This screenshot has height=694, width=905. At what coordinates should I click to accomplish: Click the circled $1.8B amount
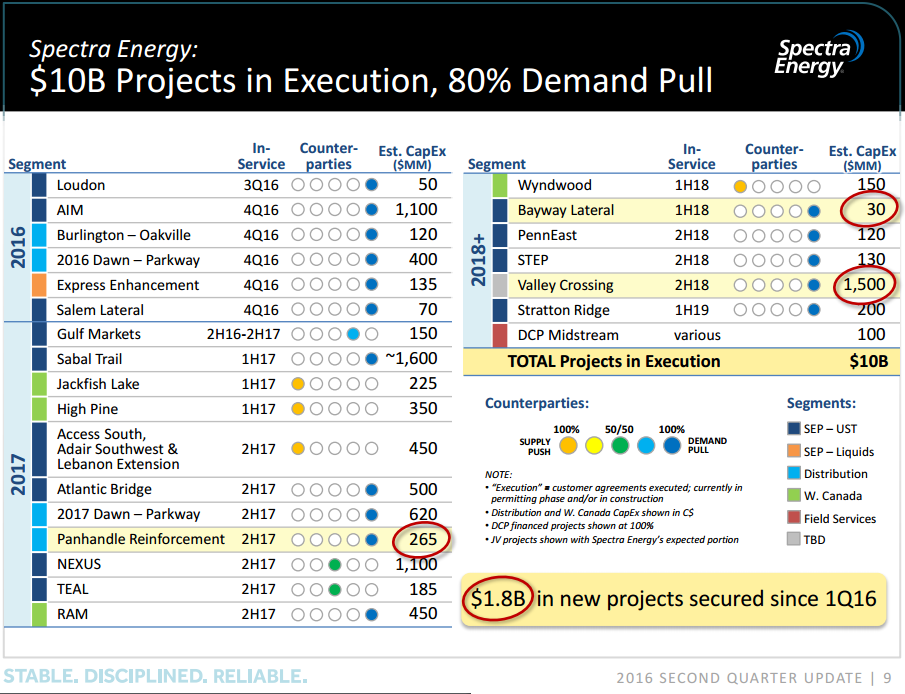498,599
